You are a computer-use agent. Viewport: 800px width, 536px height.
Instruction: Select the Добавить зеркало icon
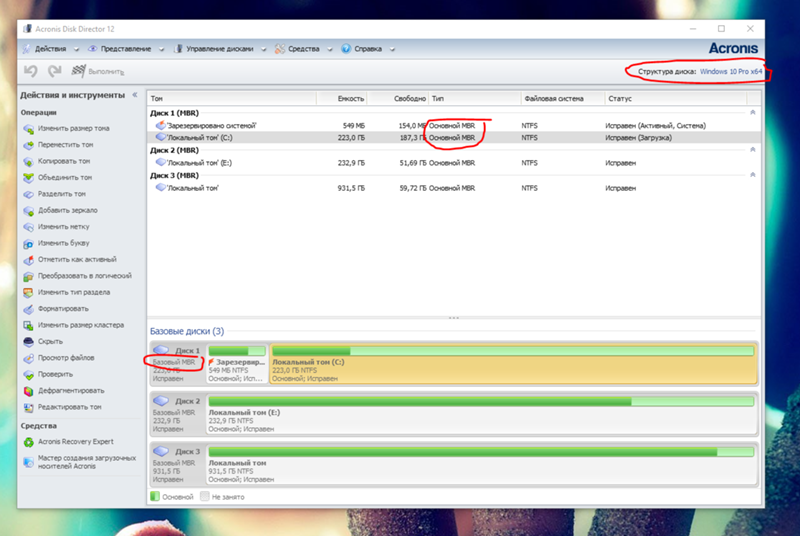pyautogui.click(x=29, y=211)
